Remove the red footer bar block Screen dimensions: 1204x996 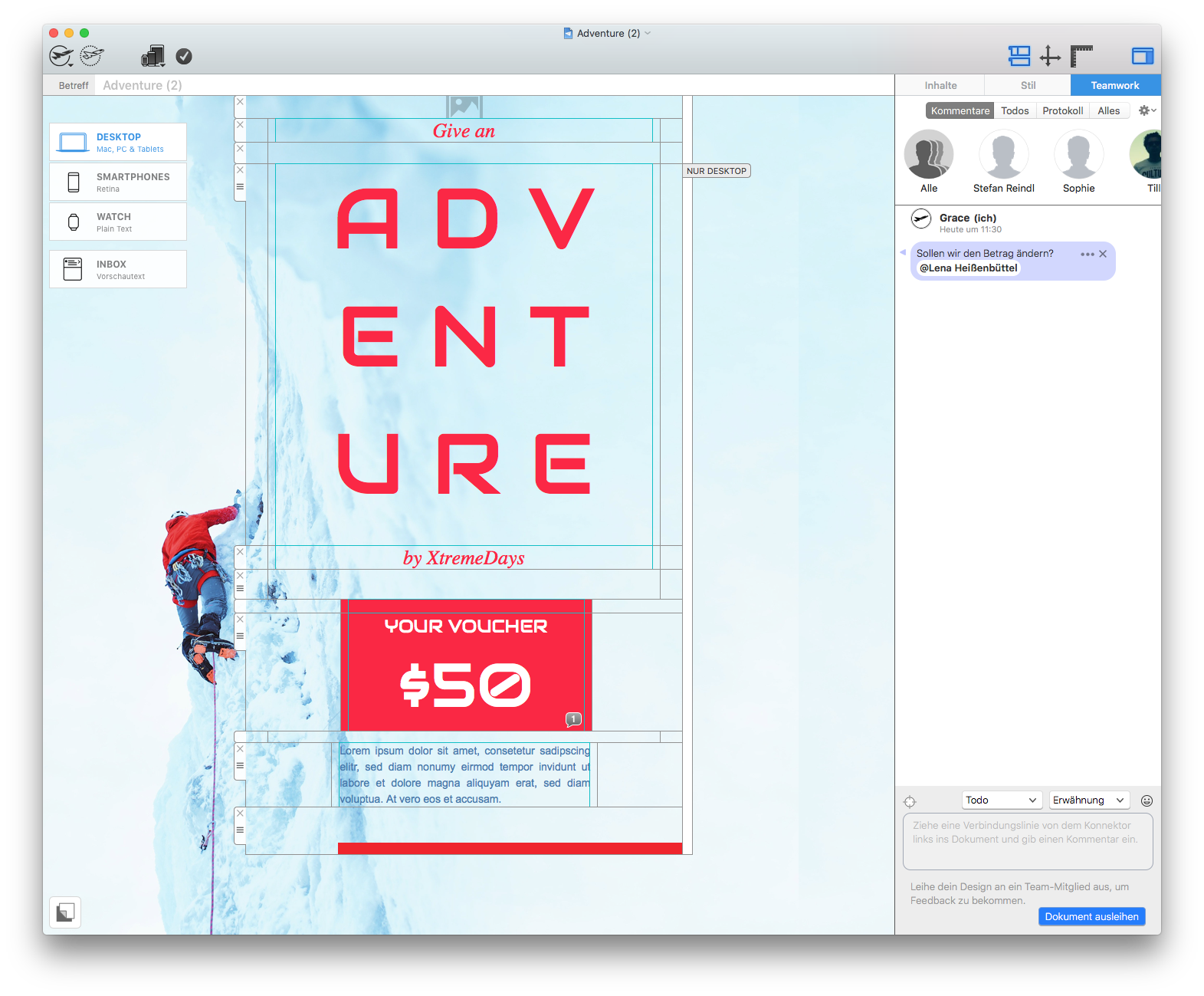240,814
